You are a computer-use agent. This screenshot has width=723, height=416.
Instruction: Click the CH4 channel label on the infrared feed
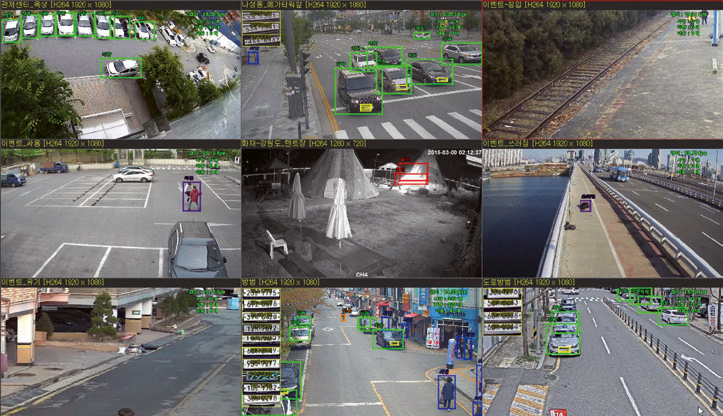pos(360,272)
